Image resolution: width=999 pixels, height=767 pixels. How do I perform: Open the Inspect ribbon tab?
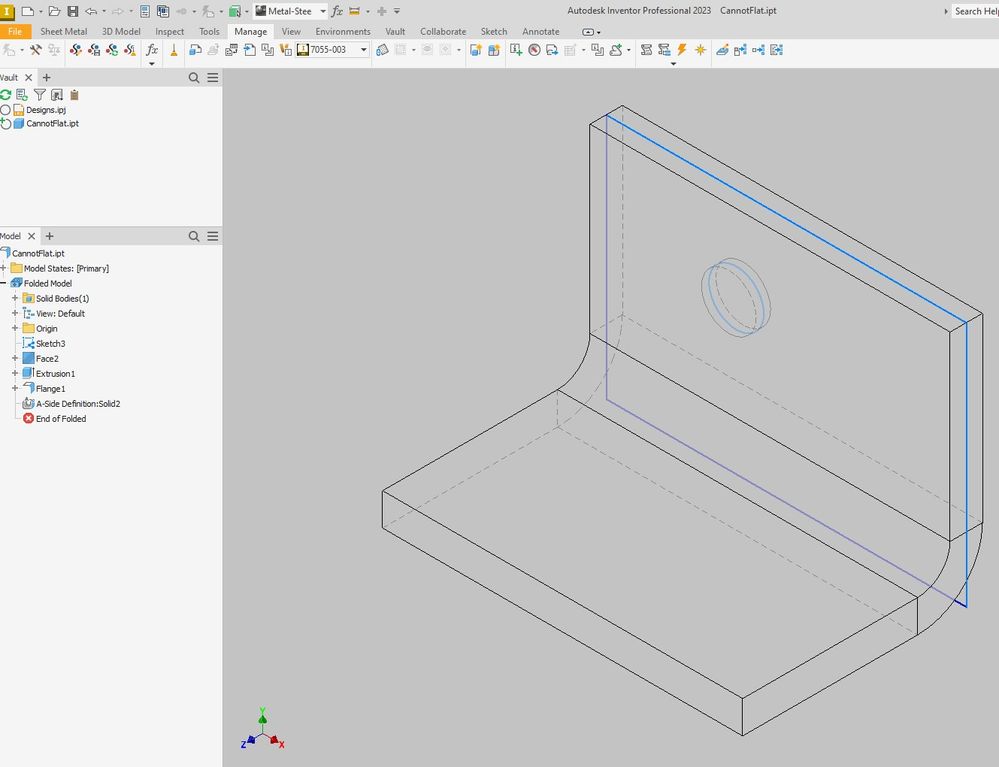pyautogui.click(x=169, y=31)
